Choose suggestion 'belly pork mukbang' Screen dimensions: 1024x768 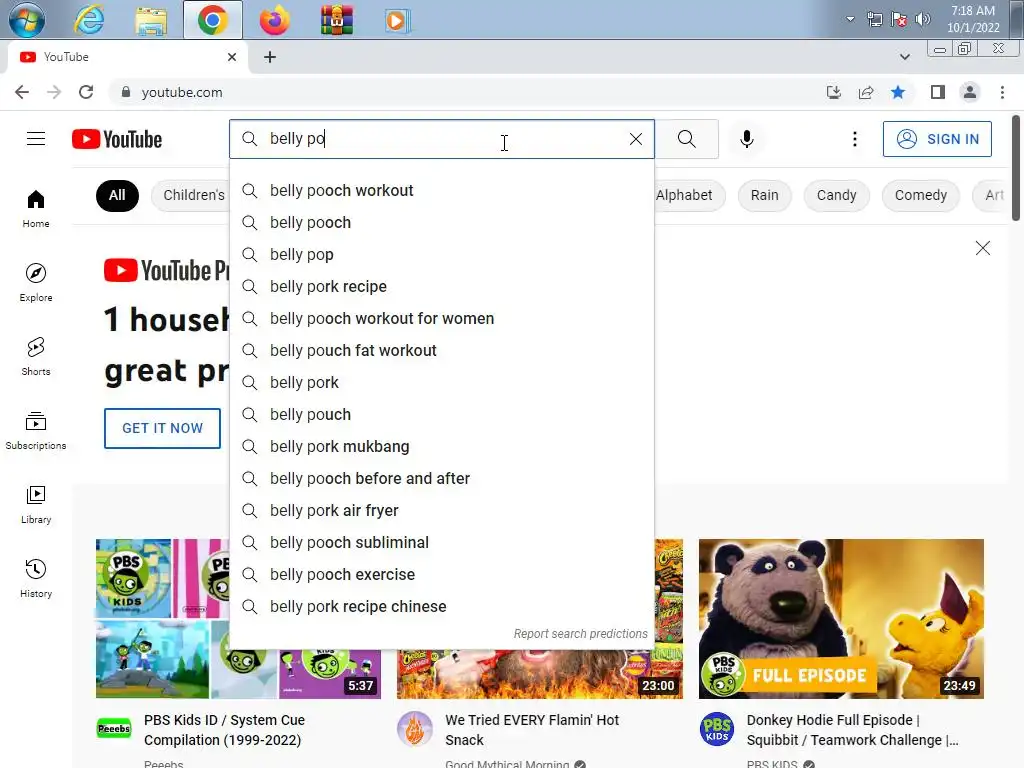(x=441, y=447)
